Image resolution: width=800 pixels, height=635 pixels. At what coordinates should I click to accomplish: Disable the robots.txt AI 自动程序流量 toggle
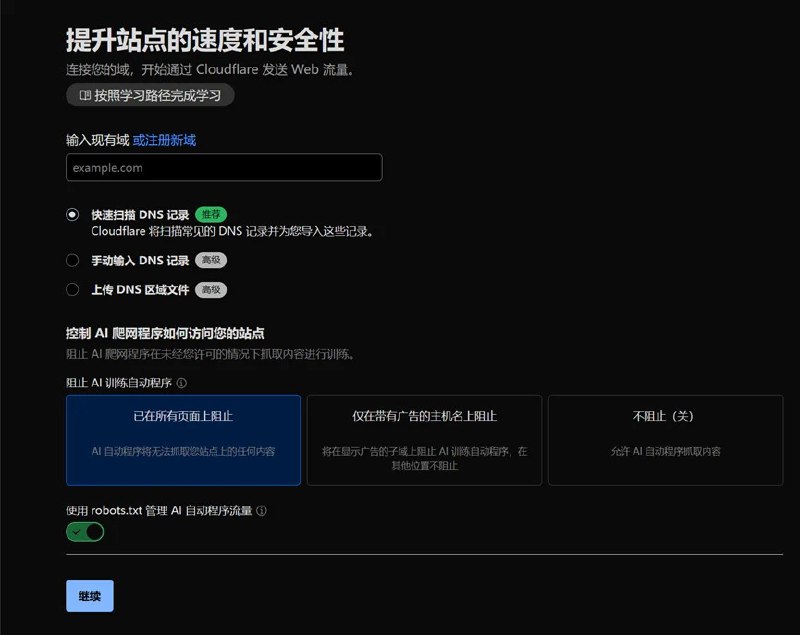[84, 531]
